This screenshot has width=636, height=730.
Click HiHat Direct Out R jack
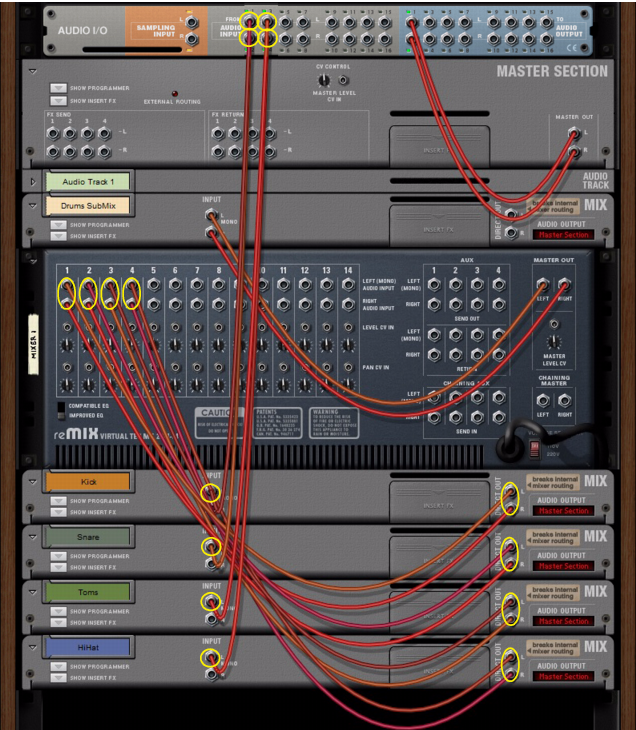[511, 674]
